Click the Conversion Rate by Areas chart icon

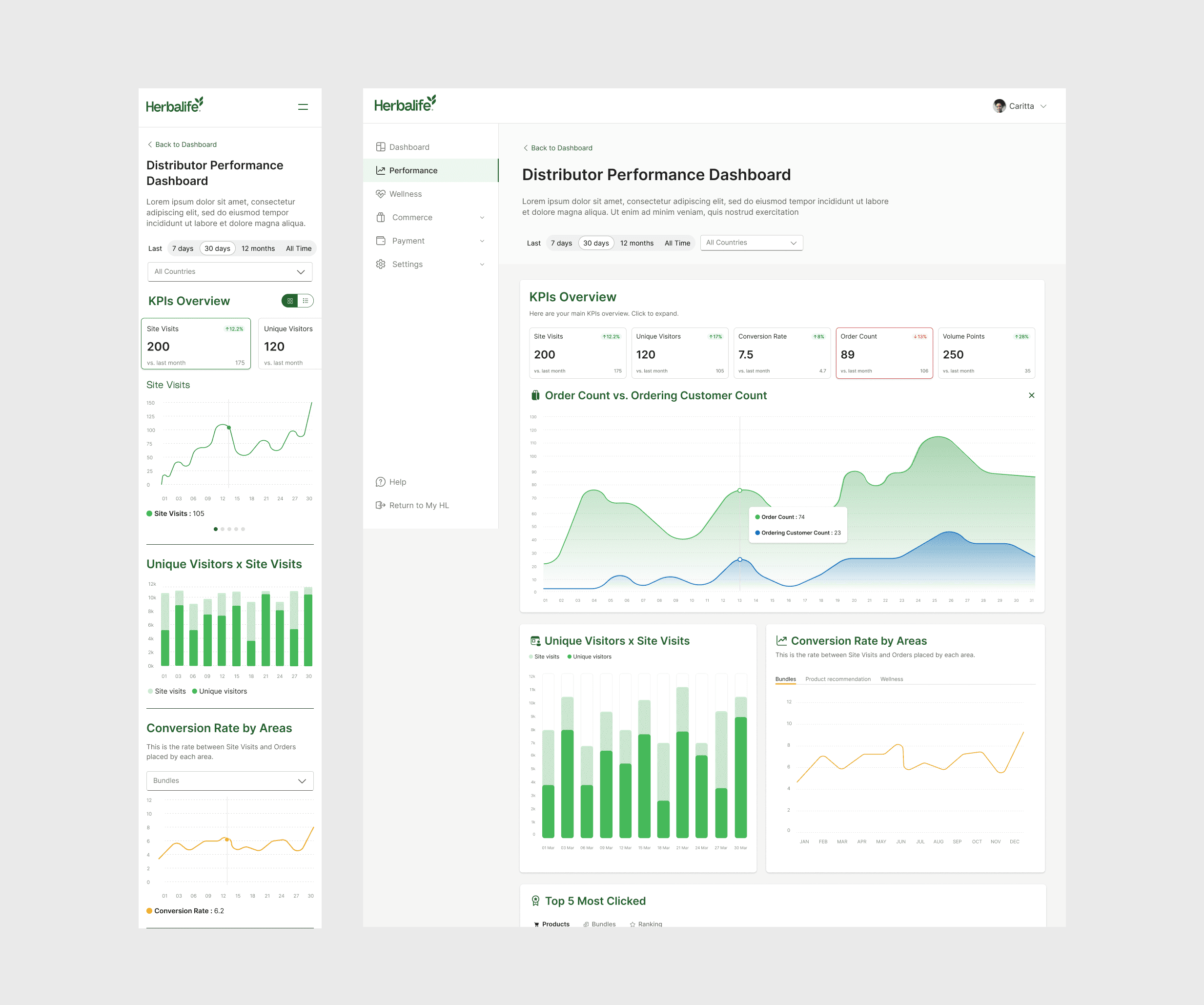781,641
